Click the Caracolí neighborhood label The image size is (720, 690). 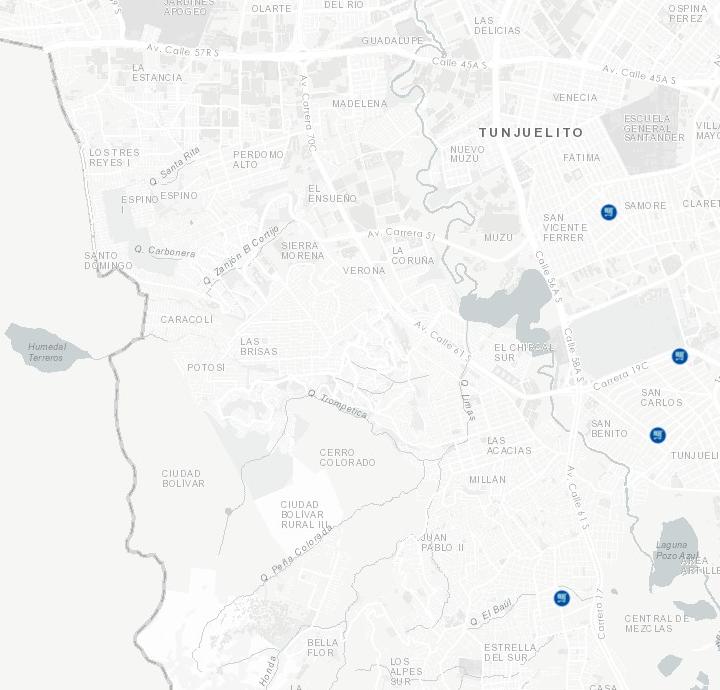tap(187, 320)
